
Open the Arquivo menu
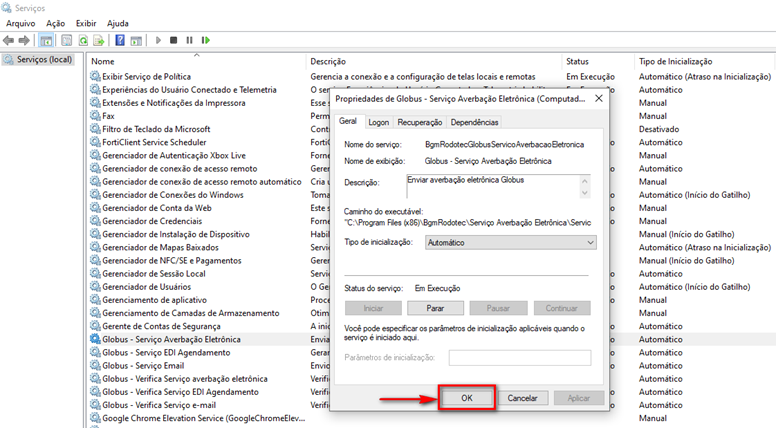click(21, 23)
